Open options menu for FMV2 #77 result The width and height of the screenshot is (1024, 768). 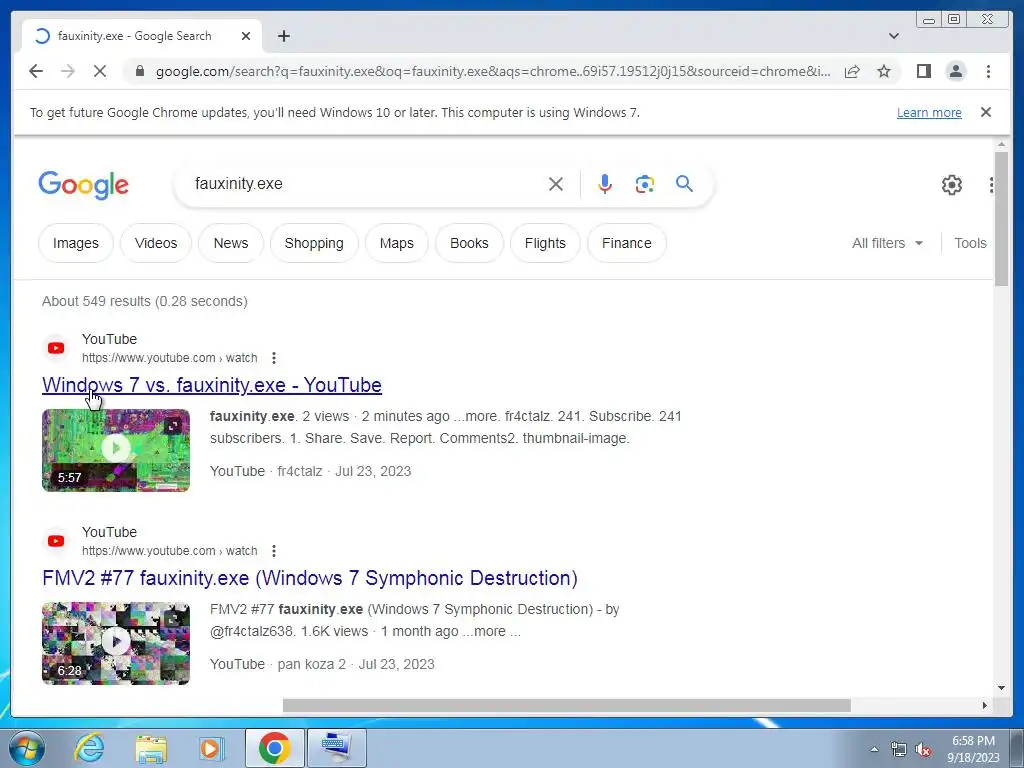(x=274, y=551)
